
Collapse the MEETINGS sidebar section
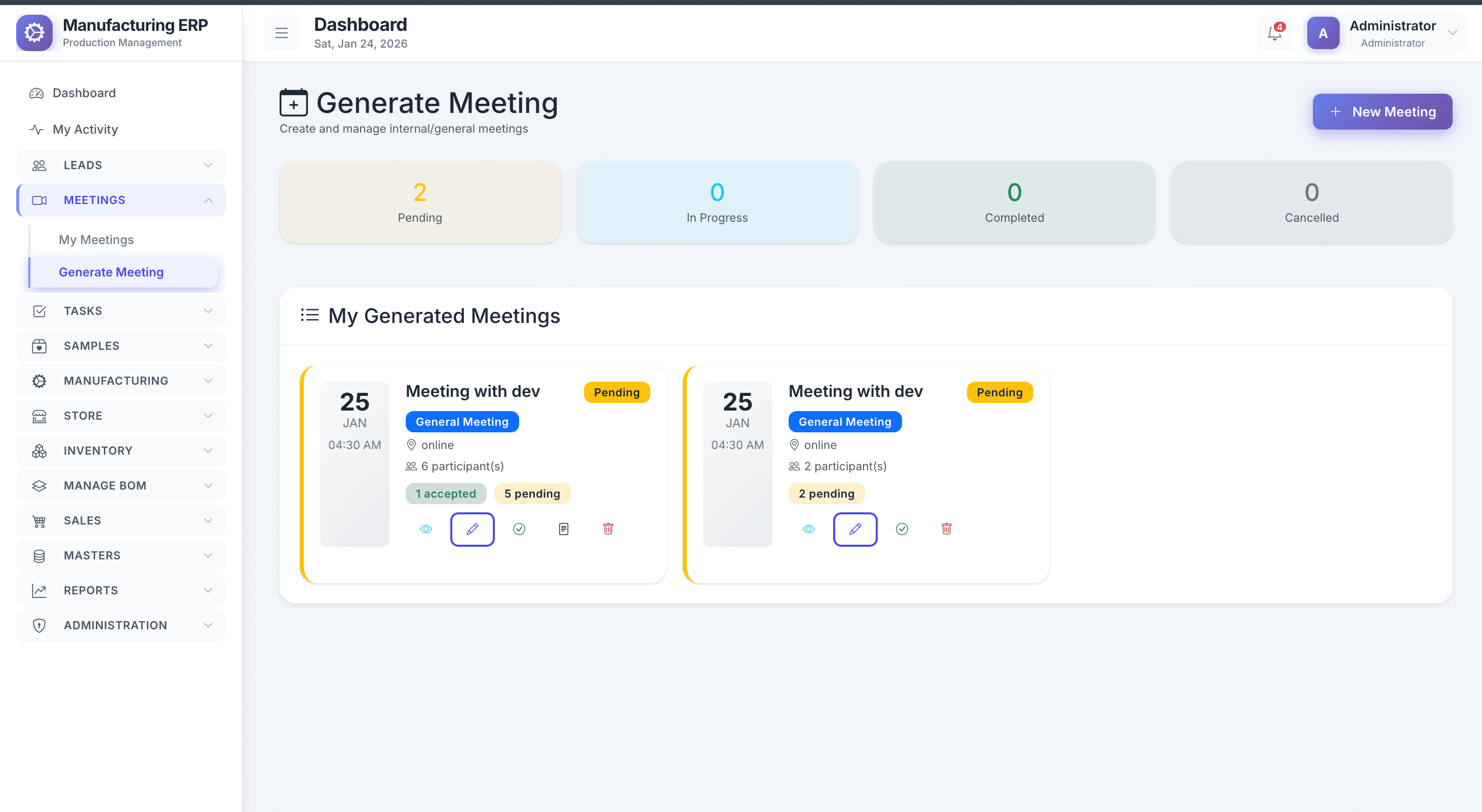point(121,200)
